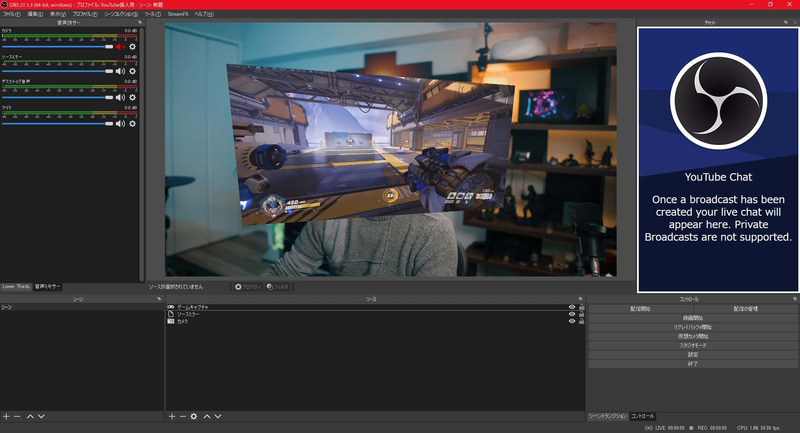
Task: Click the audio mixer vertical scrollbar
Action: [x=141, y=153]
